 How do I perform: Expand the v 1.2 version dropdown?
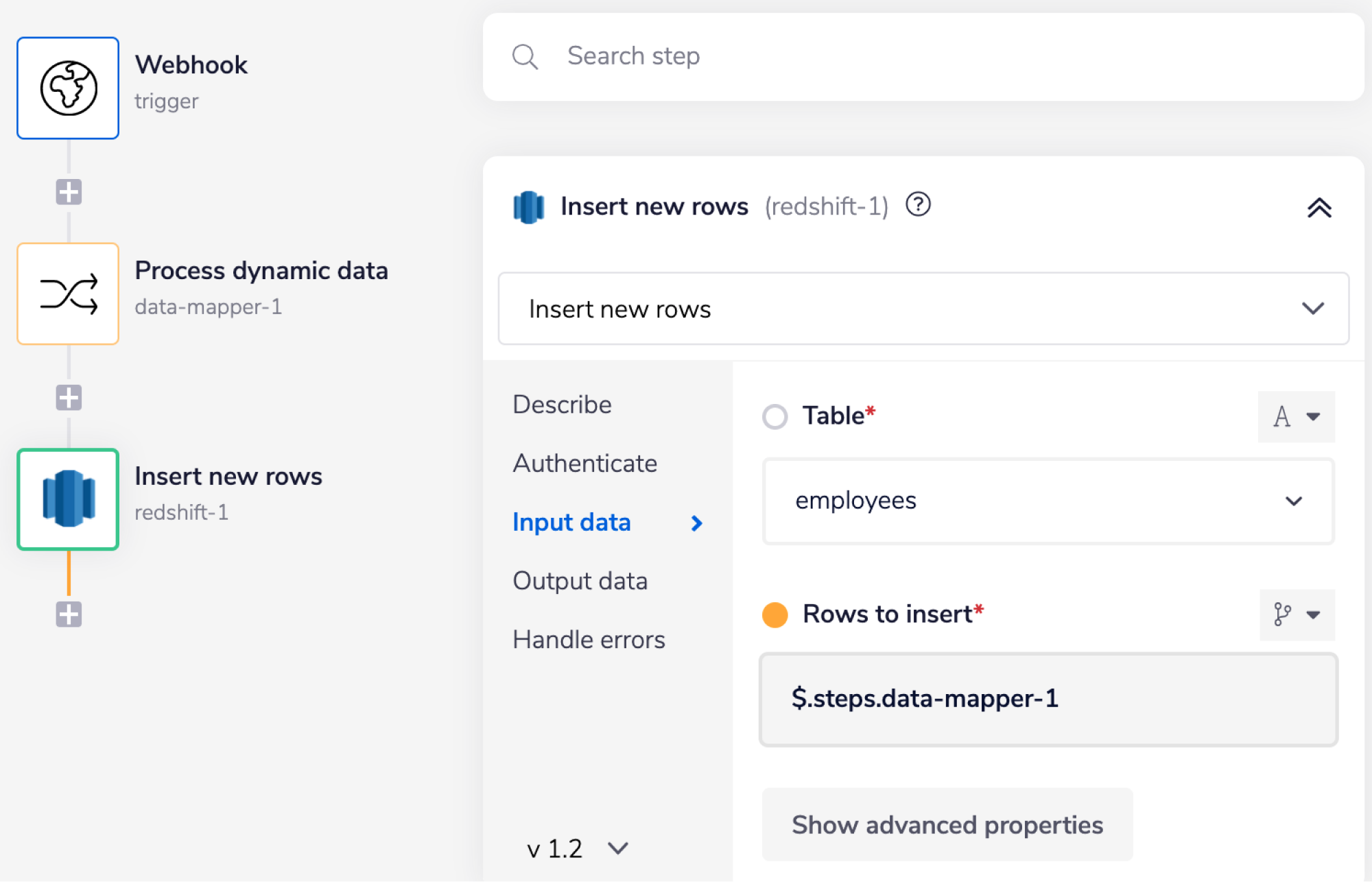coord(617,848)
